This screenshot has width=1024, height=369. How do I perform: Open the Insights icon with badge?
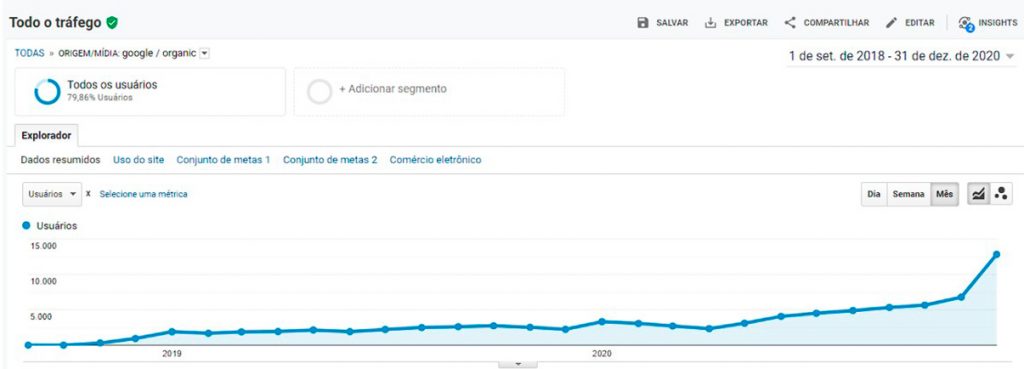click(966, 24)
